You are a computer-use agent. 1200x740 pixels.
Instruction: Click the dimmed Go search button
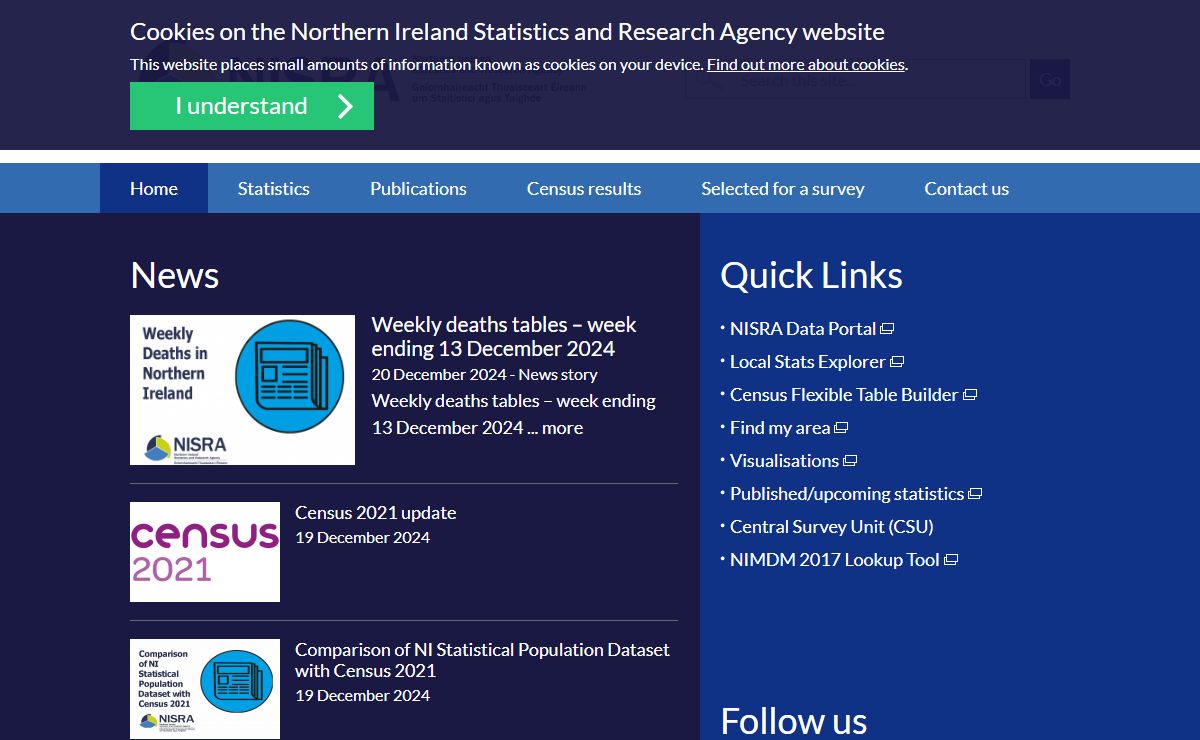click(1050, 79)
